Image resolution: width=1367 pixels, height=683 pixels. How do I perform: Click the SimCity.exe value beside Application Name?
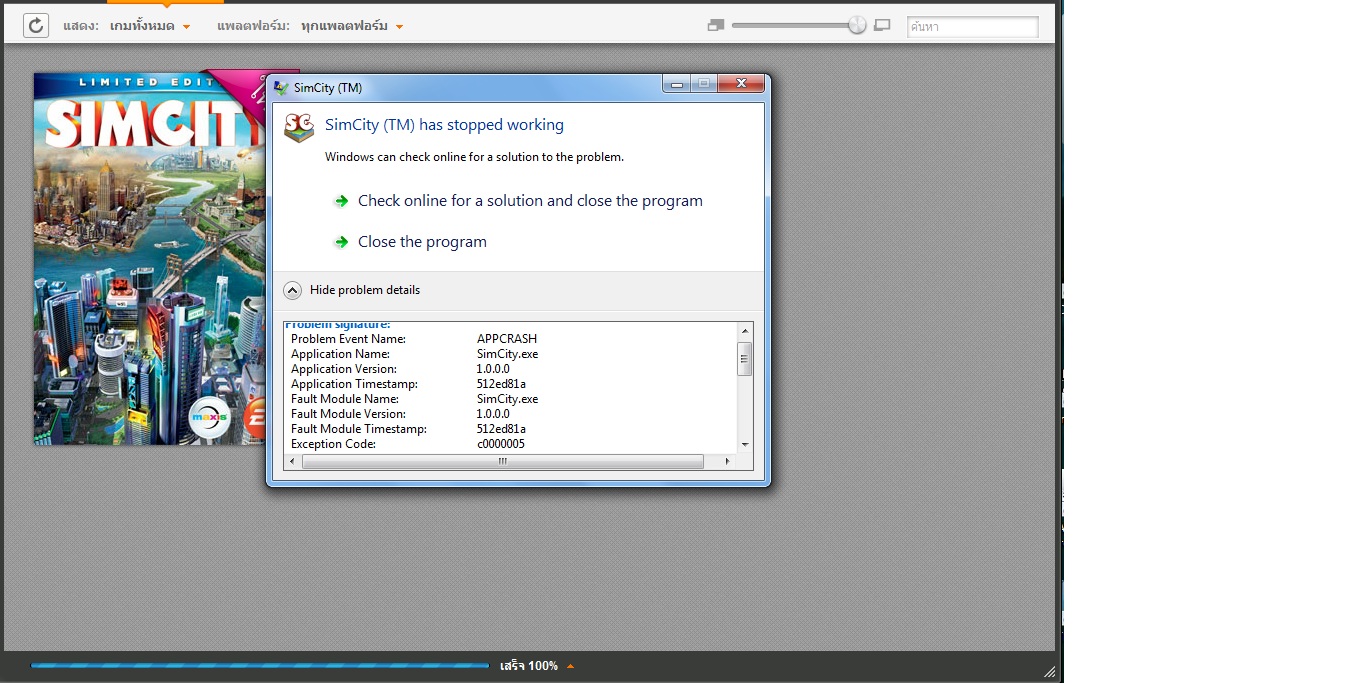pyautogui.click(x=507, y=354)
